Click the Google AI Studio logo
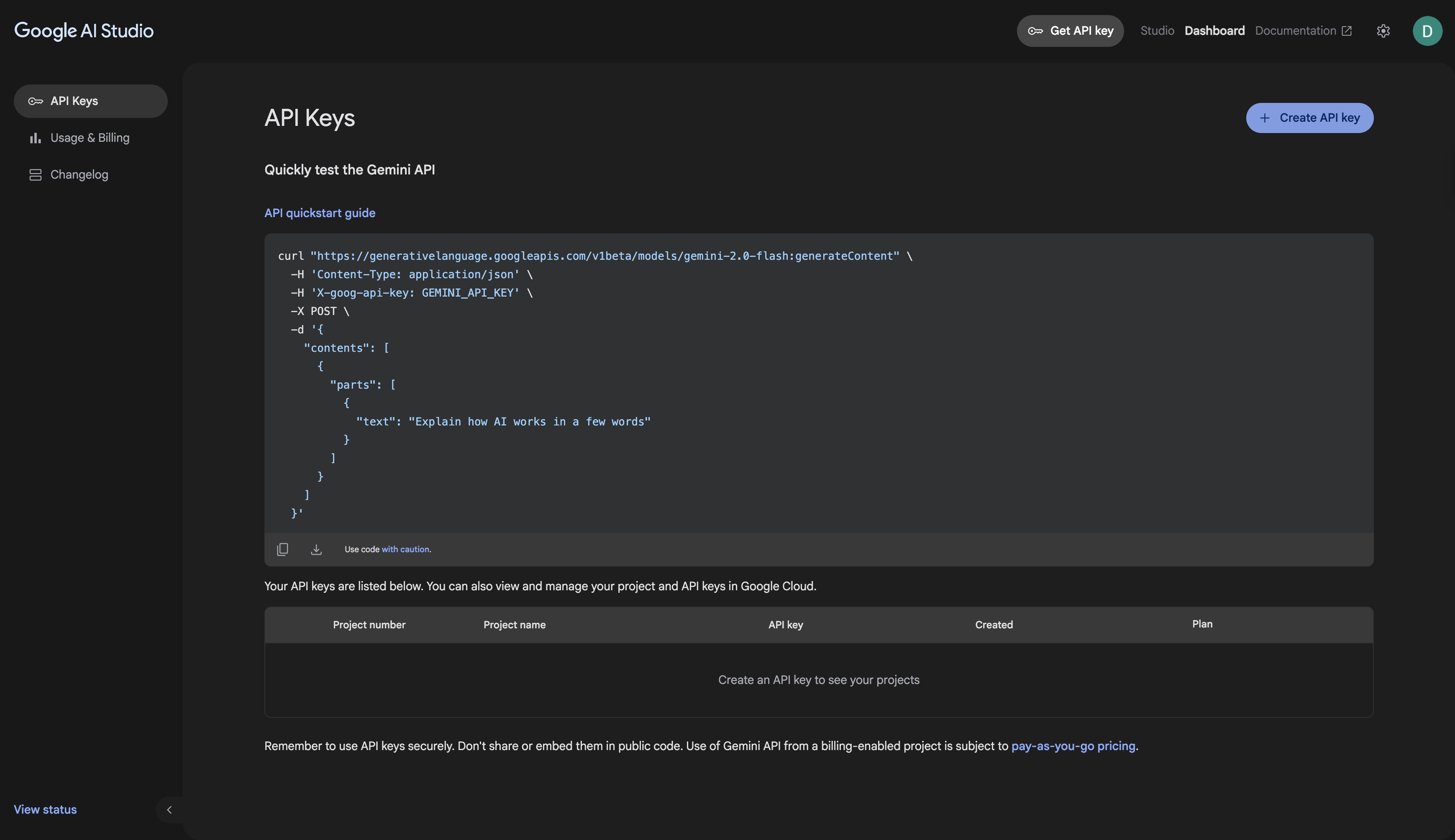This screenshot has height=840, width=1455. tap(84, 31)
